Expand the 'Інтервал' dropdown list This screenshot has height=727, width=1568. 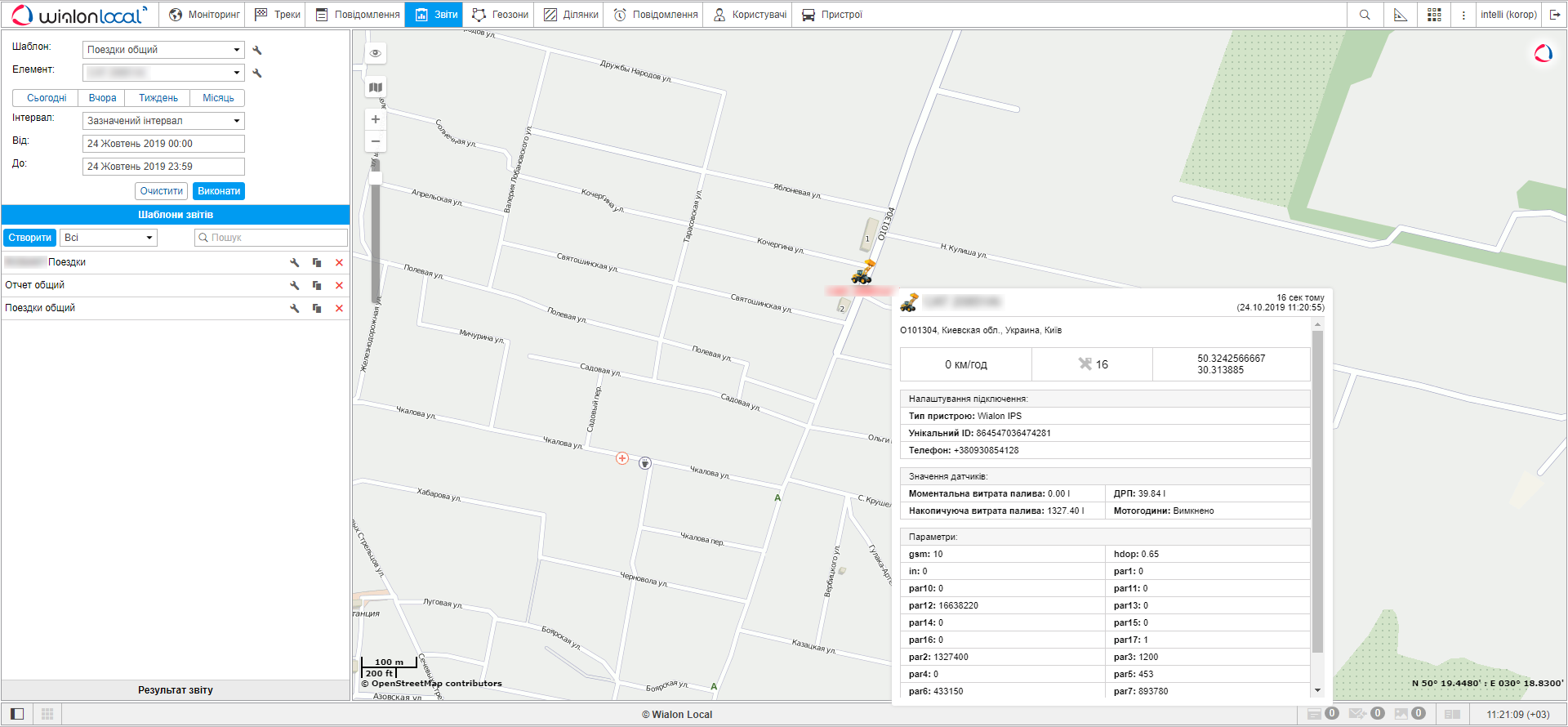pyautogui.click(x=163, y=121)
